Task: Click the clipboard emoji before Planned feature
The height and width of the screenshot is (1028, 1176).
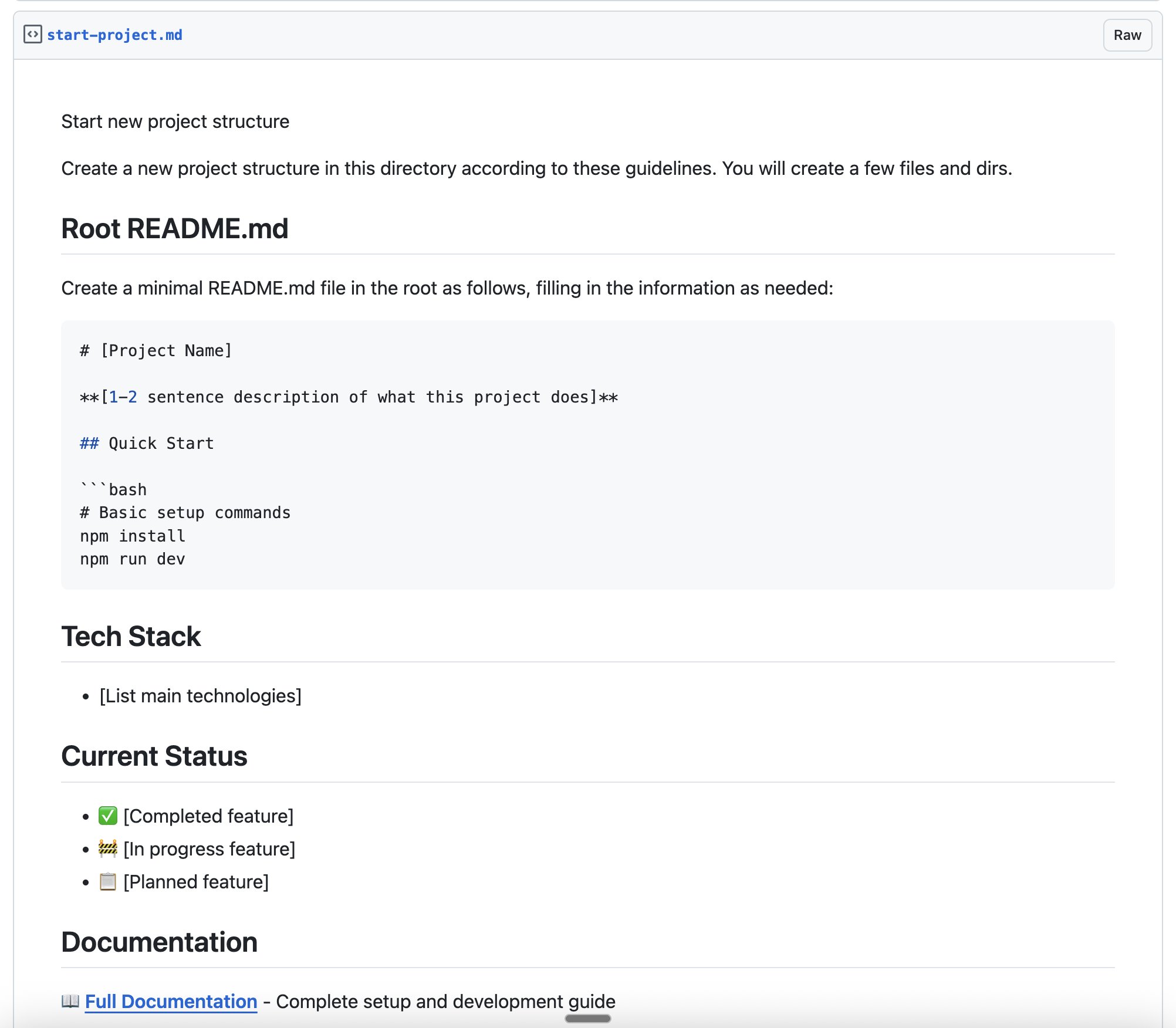Action: click(x=108, y=881)
